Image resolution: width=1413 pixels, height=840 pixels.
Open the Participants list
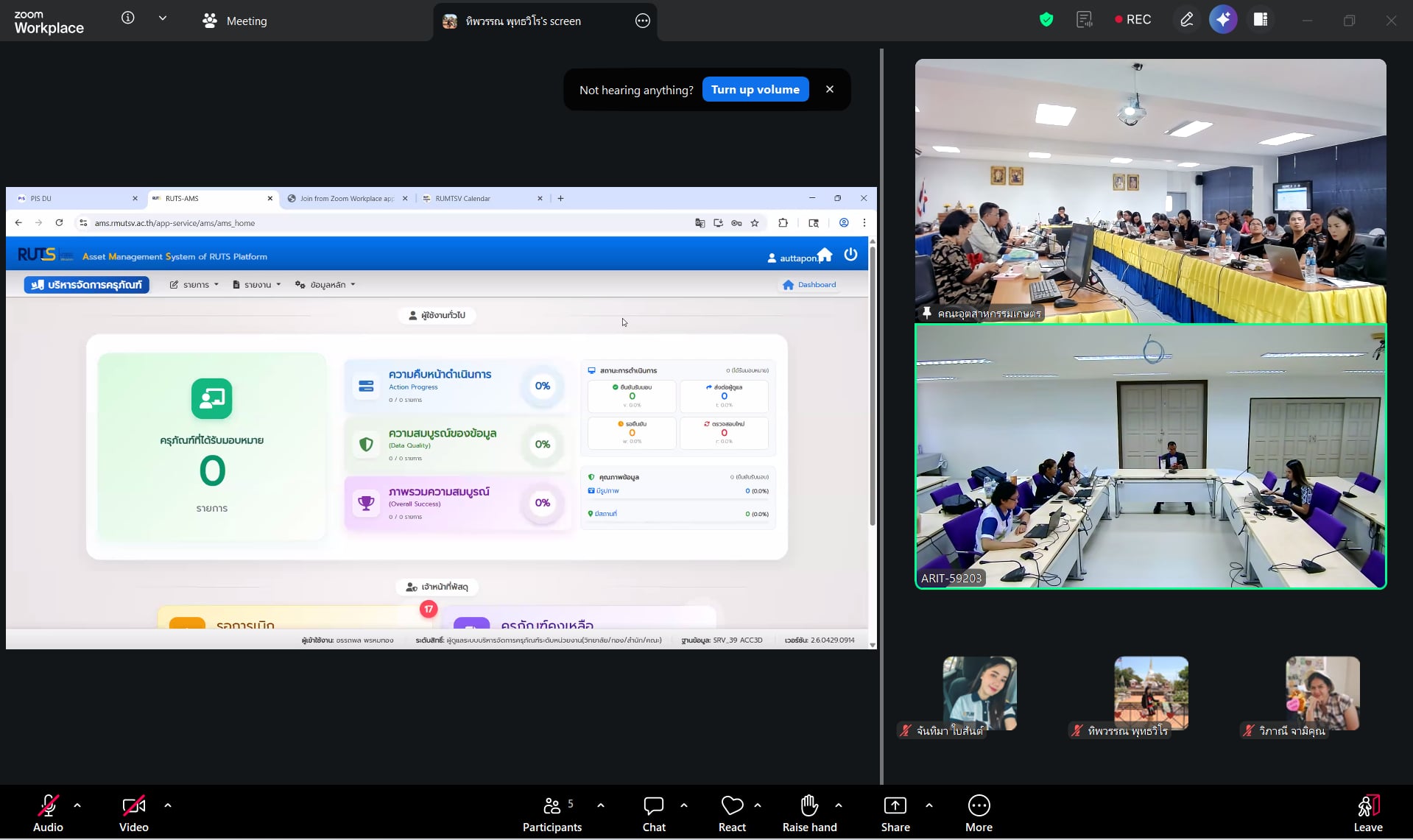[x=552, y=813]
